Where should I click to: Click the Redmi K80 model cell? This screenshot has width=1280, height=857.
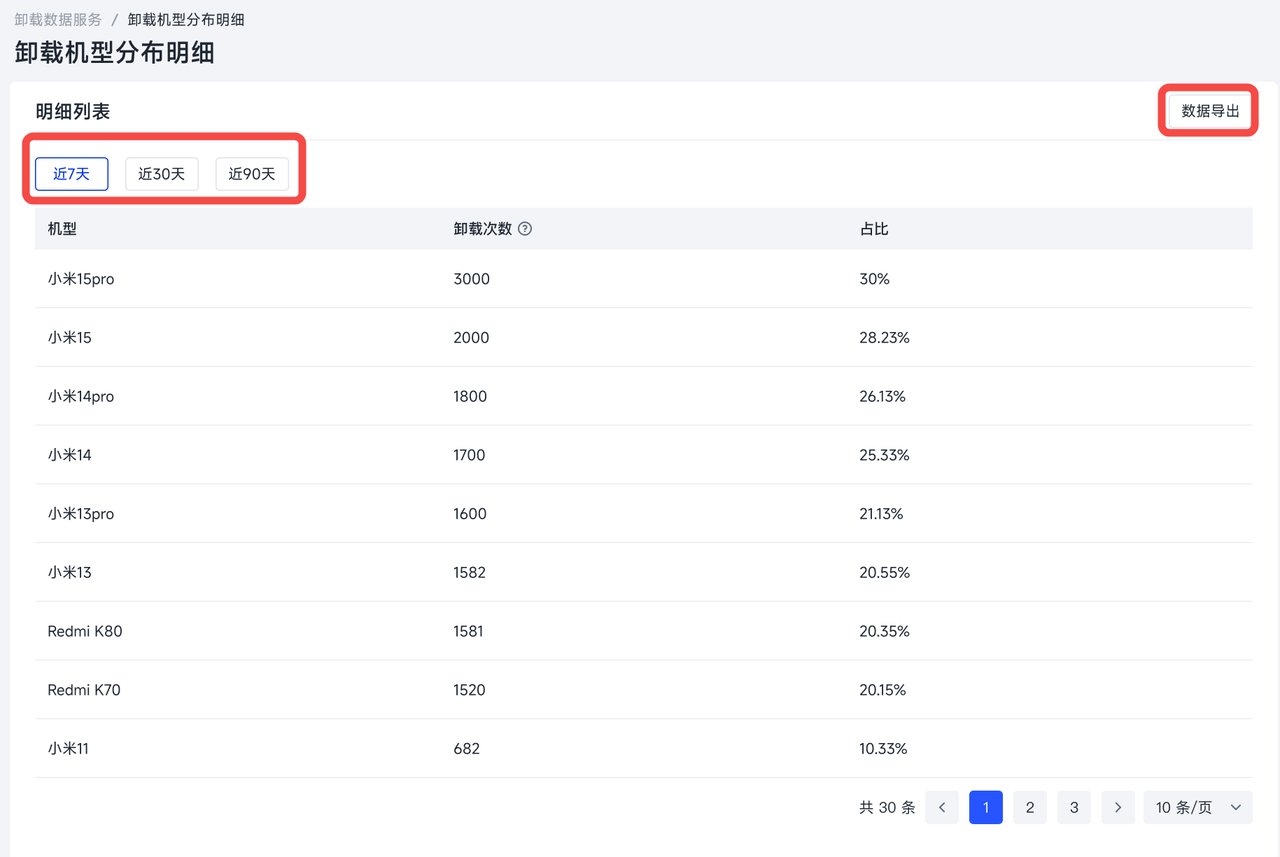pyautogui.click(x=85, y=631)
